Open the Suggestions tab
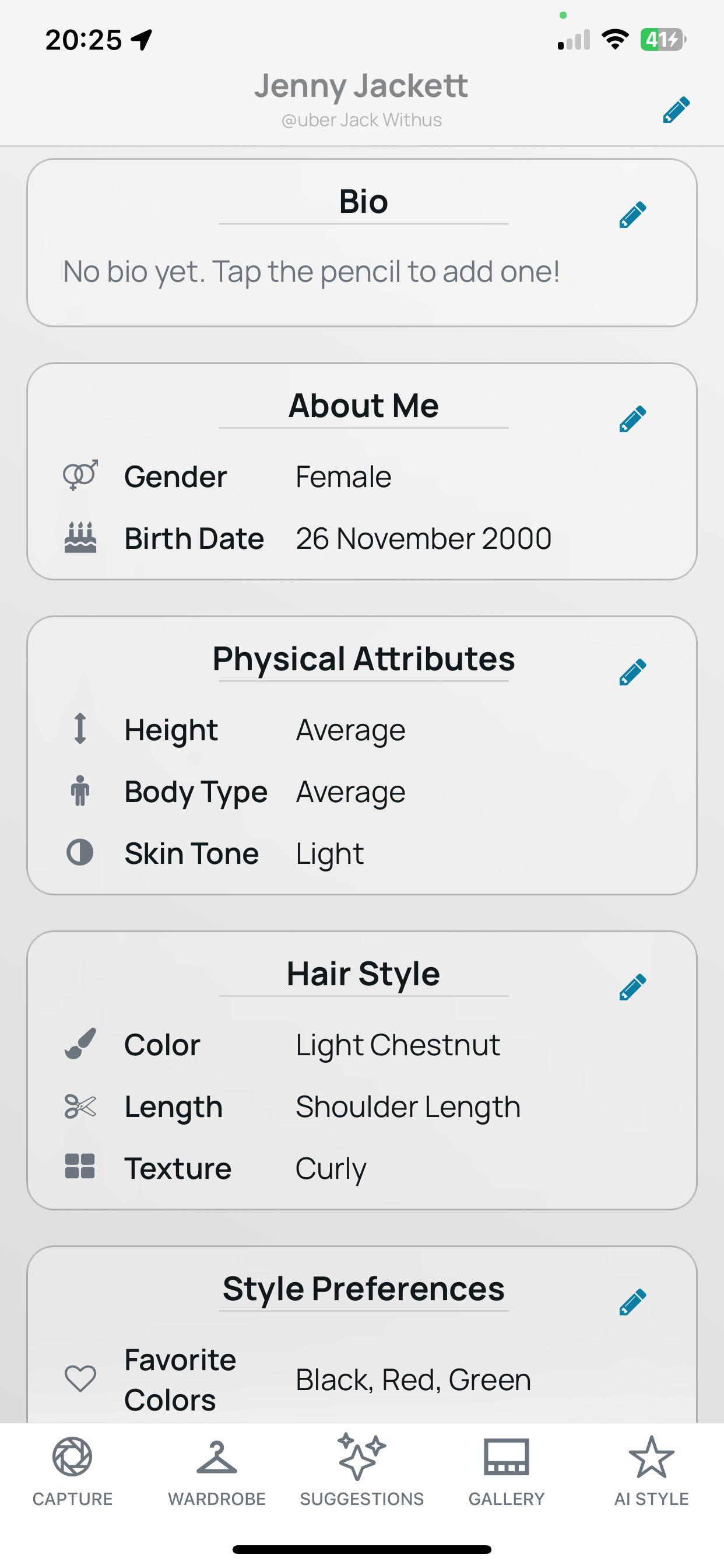The image size is (724, 1568). tap(361, 1470)
